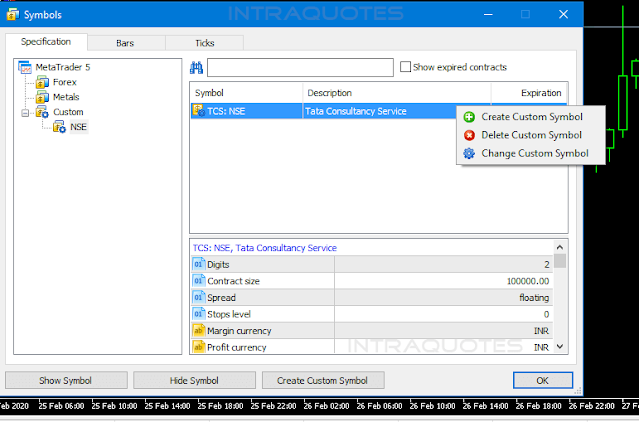
Task: Click the red Delete Custom Symbol icon
Action: coord(469,135)
